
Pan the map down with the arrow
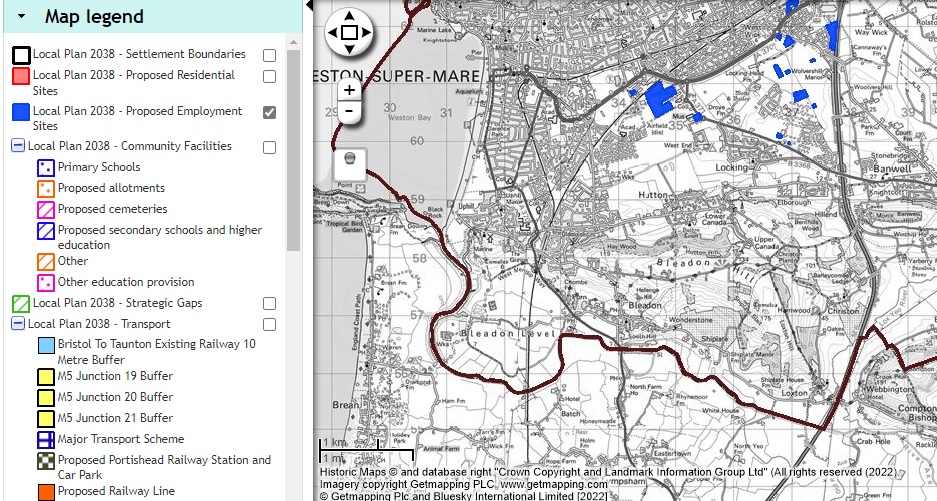pyautogui.click(x=349, y=49)
